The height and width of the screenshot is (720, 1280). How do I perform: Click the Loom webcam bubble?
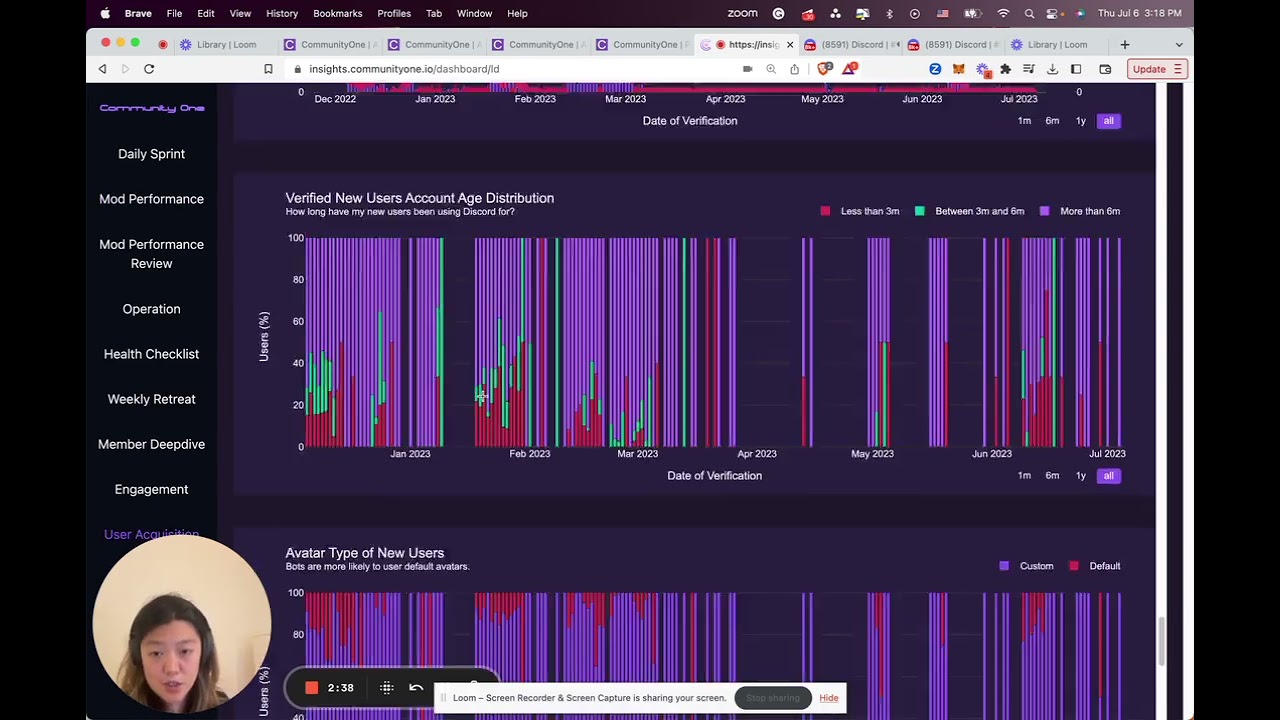[182, 625]
